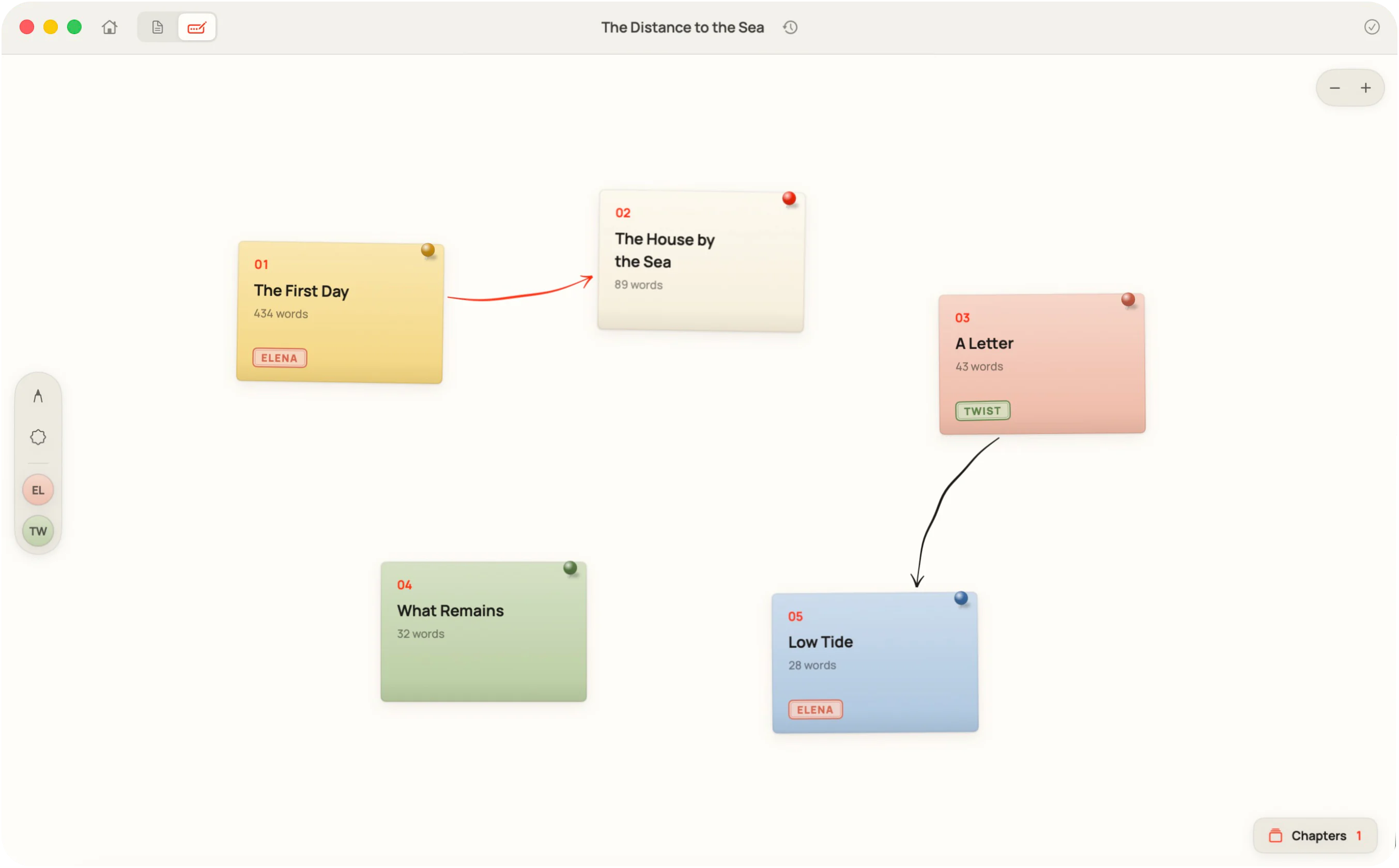Select the shape stamp tool
Screen dimensions: 1399x868
click(x=38, y=437)
